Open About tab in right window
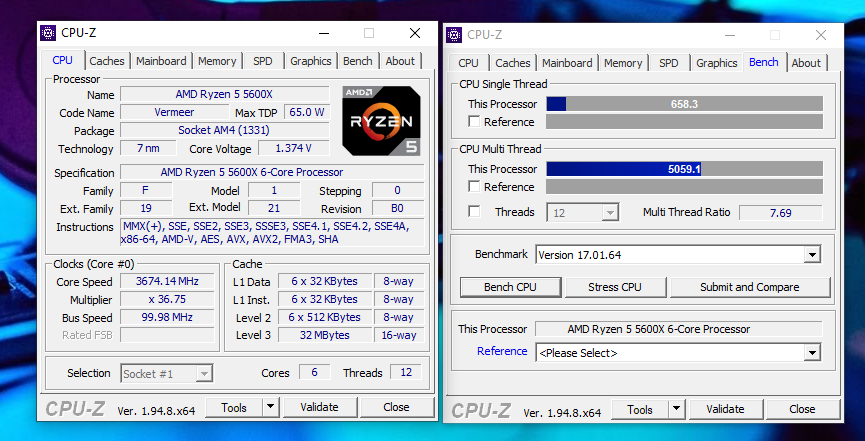Screen dimensions: 865x441 click(x=806, y=63)
